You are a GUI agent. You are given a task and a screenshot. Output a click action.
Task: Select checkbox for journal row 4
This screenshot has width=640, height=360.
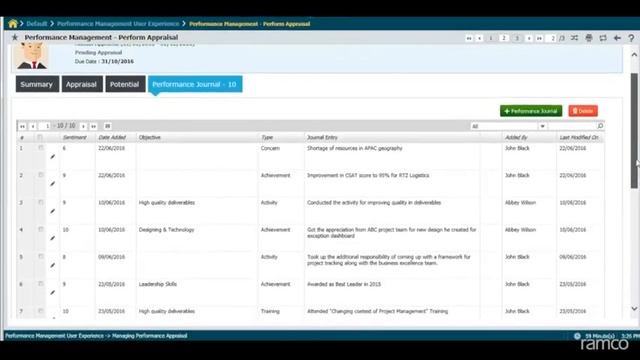[x=41, y=229]
